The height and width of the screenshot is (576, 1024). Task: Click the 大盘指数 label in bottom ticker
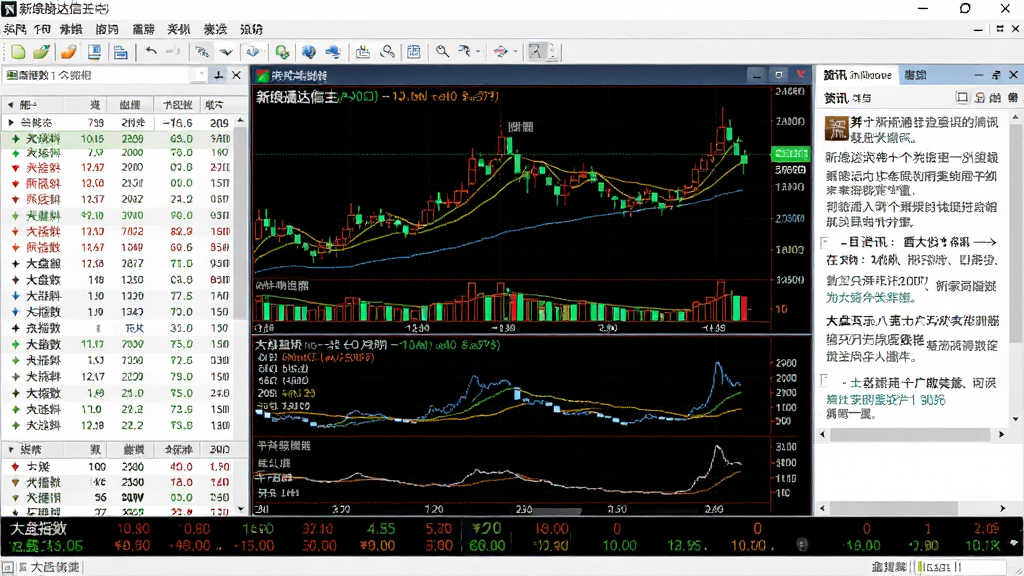pyautogui.click(x=38, y=528)
